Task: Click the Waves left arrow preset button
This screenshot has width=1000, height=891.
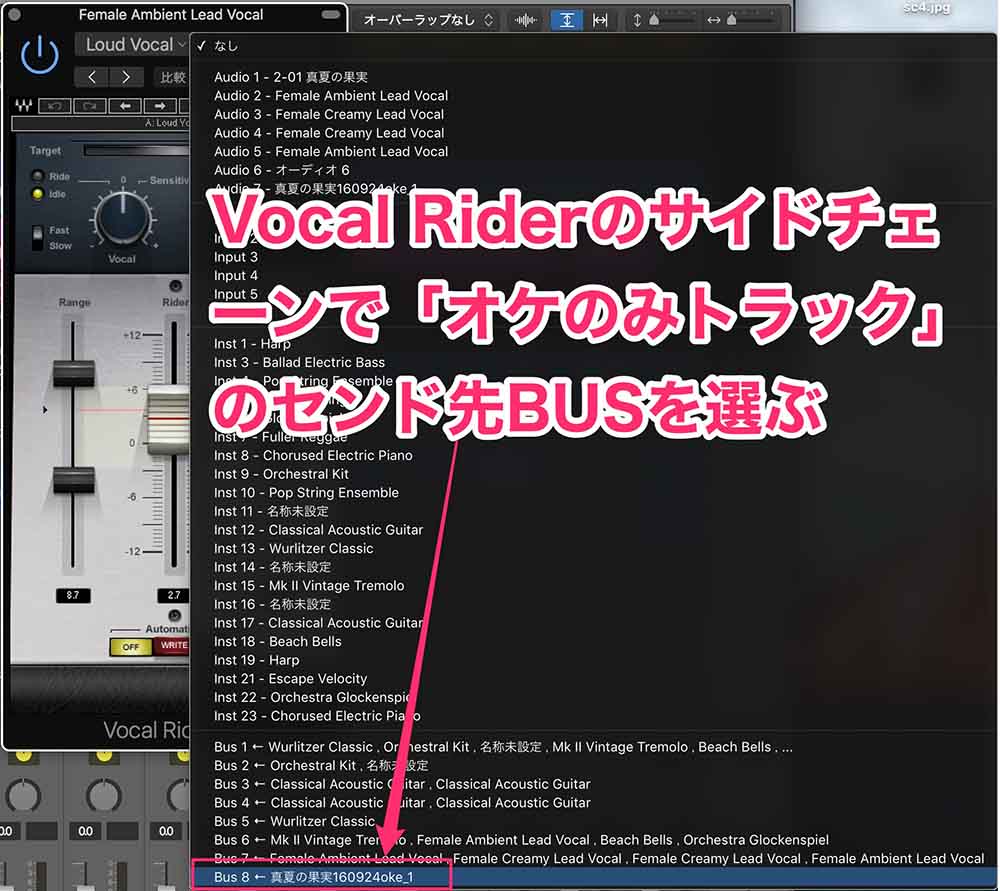Action: tap(125, 106)
